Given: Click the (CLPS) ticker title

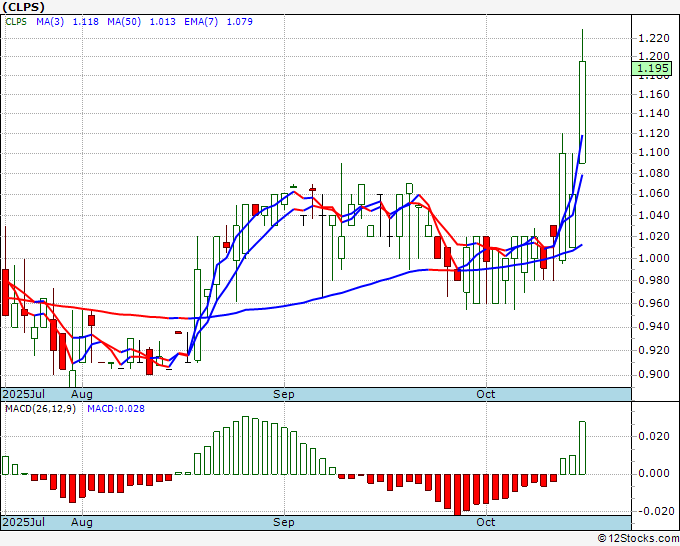Looking at the screenshot, I should click(24, 6).
